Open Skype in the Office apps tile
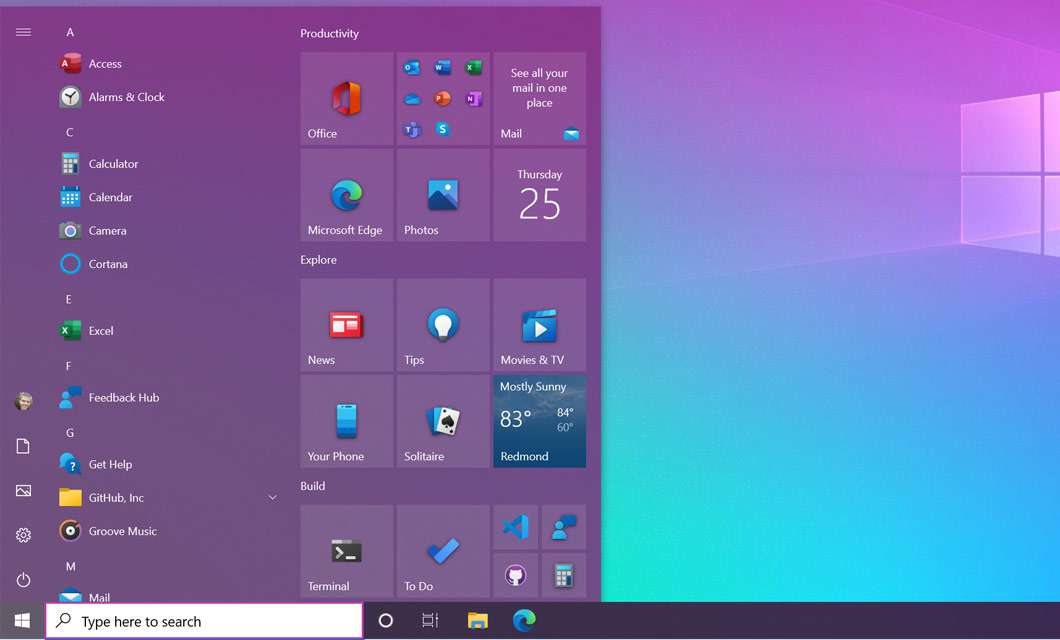 click(443, 128)
